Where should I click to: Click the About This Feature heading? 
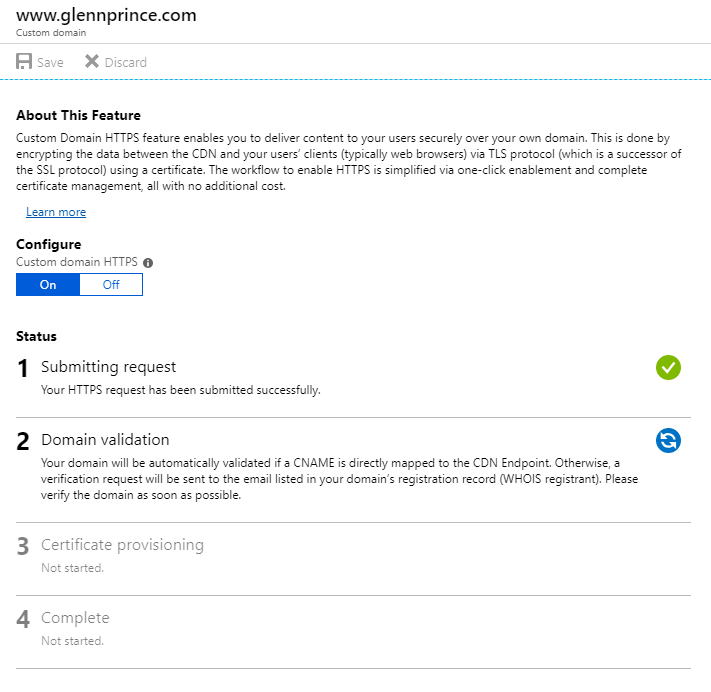(x=78, y=116)
